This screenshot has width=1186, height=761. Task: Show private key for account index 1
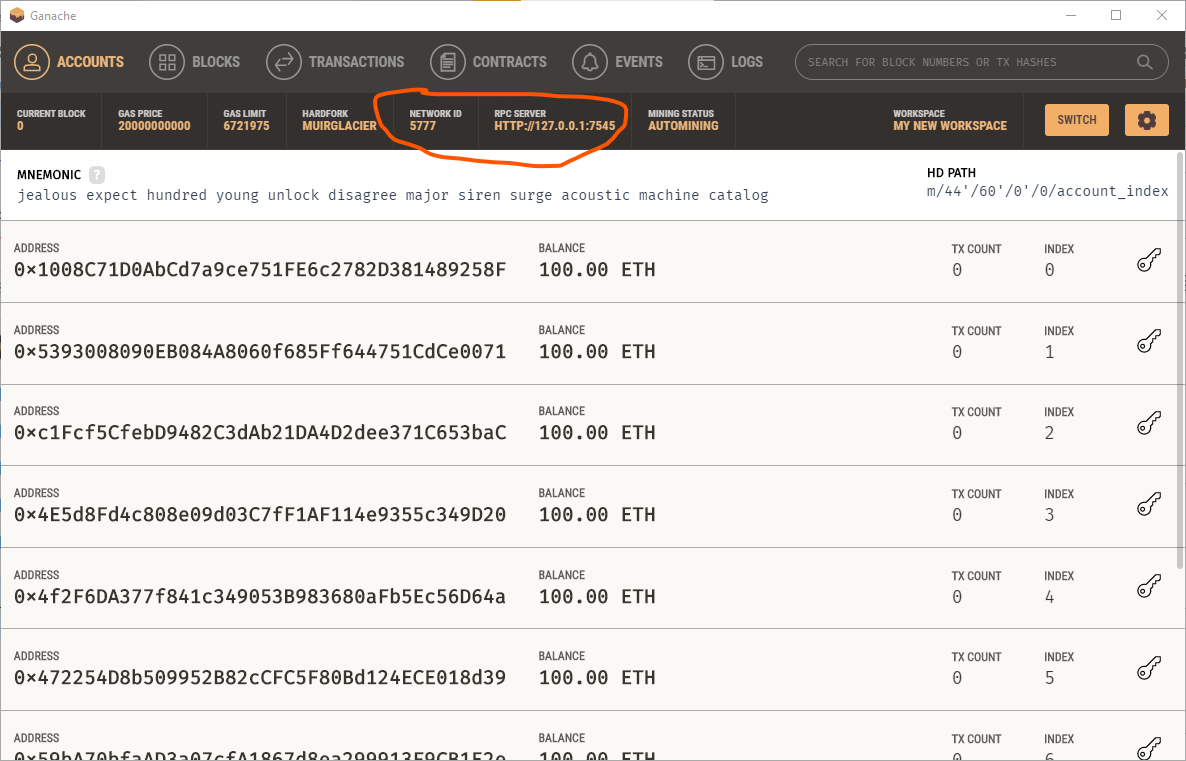pos(1149,342)
